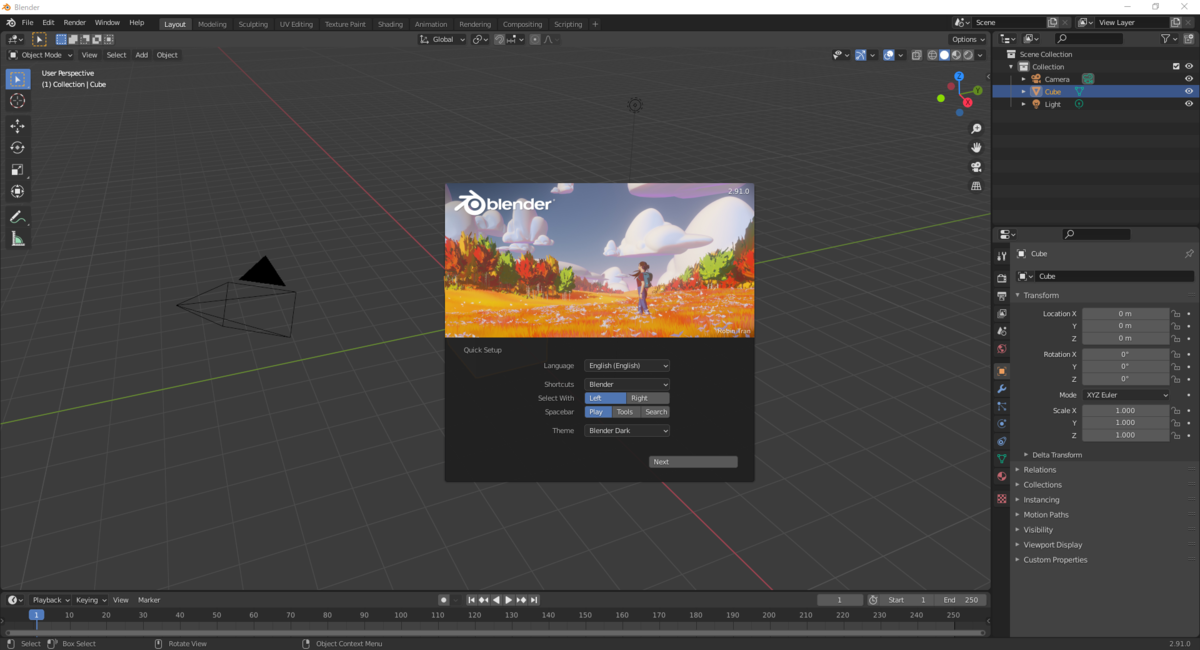This screenshot has width=1200, height=650.
Task: Toggle the Collection exclude checkbox
Action: click(x=1176, y=67)
